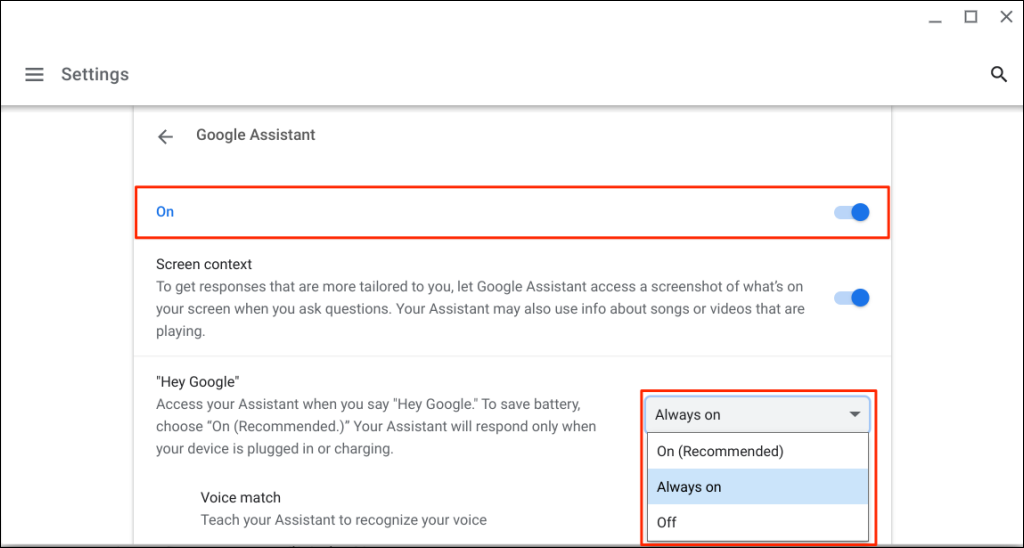Click the Google Assistant page heading
Image resolution: width=1024 pixels, height=548 pixels.
pyautogui.click(x=255, y=135)
